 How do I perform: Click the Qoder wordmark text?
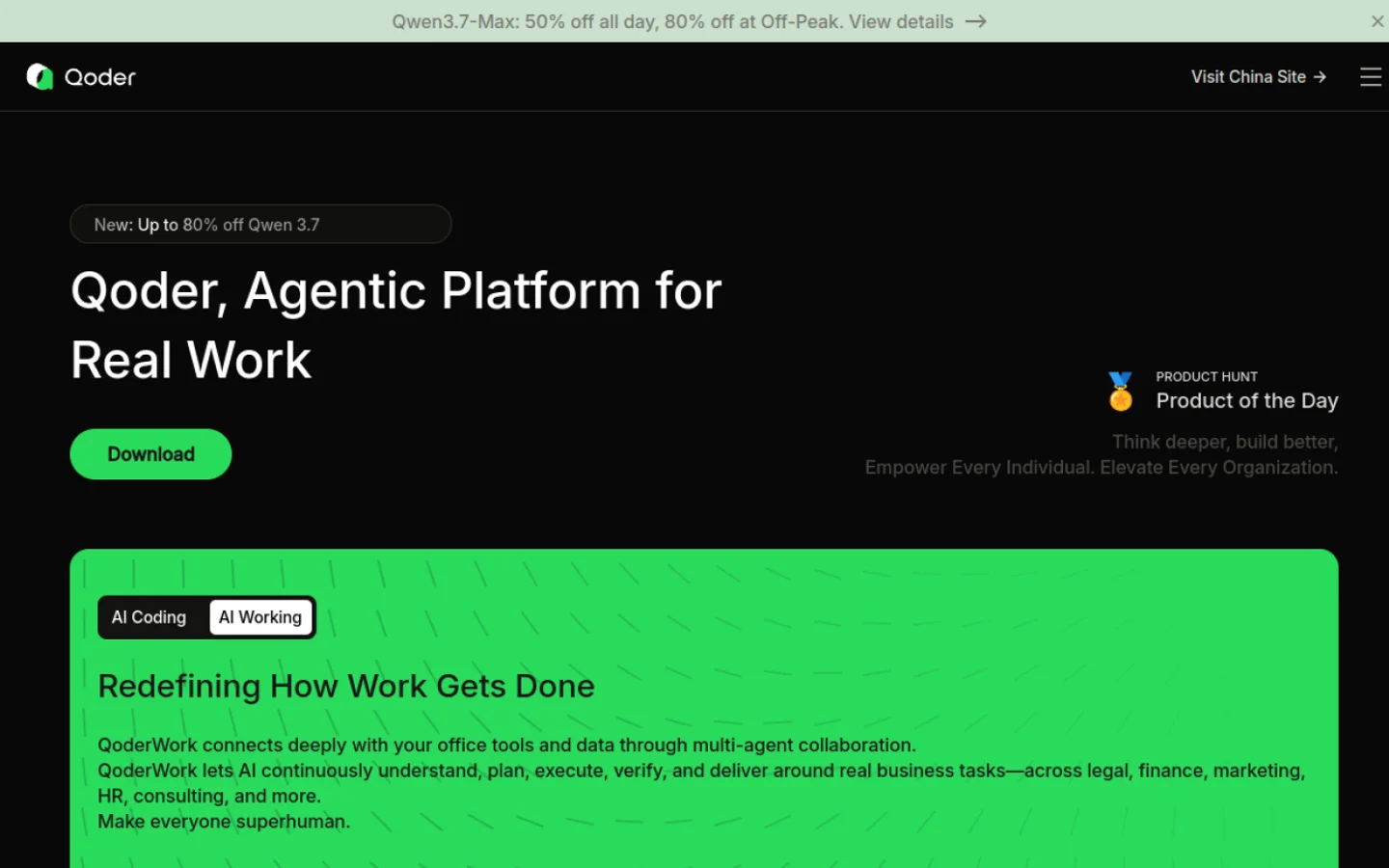[x=100, y=77]
